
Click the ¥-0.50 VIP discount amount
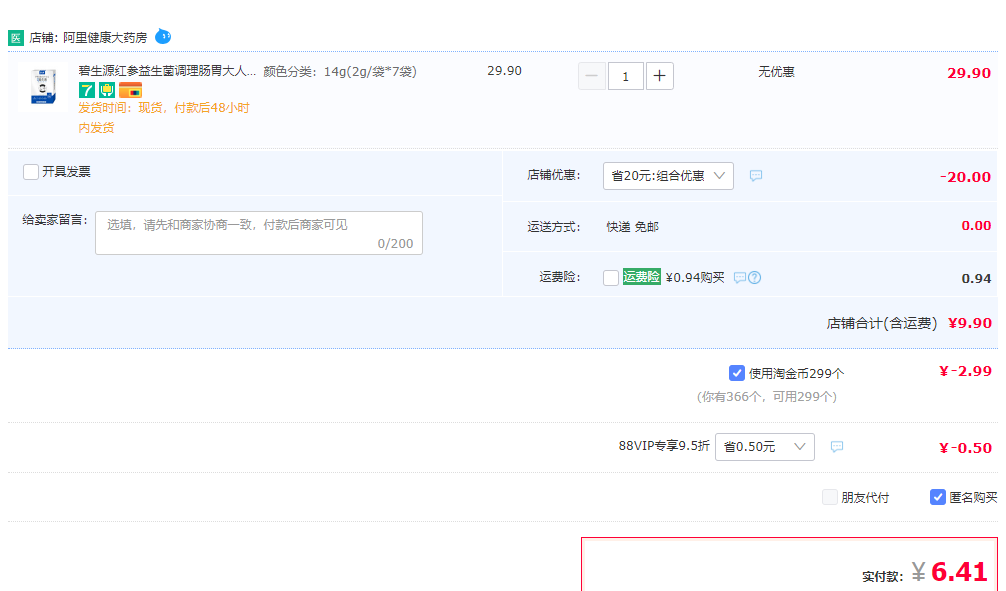(965, 448)
